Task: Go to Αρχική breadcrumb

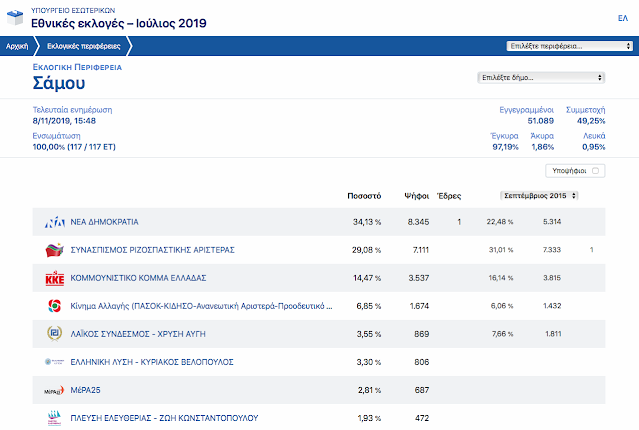Action: 17,46
